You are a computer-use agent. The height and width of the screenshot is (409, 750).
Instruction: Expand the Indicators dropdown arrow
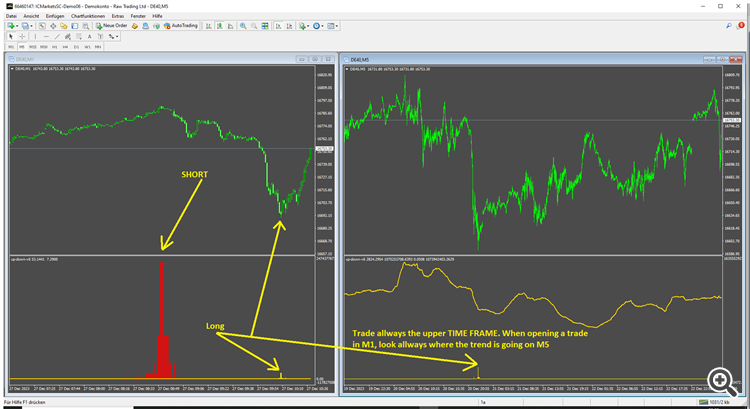pos(308,26)
